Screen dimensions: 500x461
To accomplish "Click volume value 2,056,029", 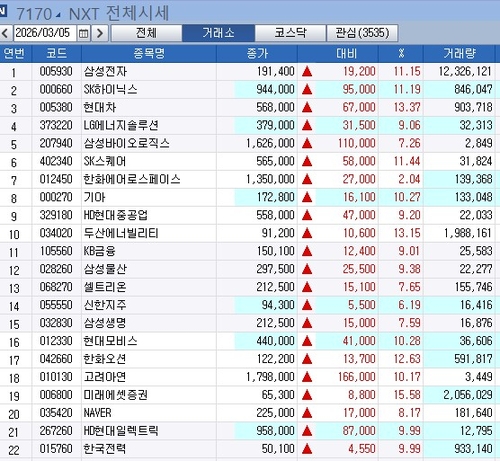I will (x=468, y=395).
